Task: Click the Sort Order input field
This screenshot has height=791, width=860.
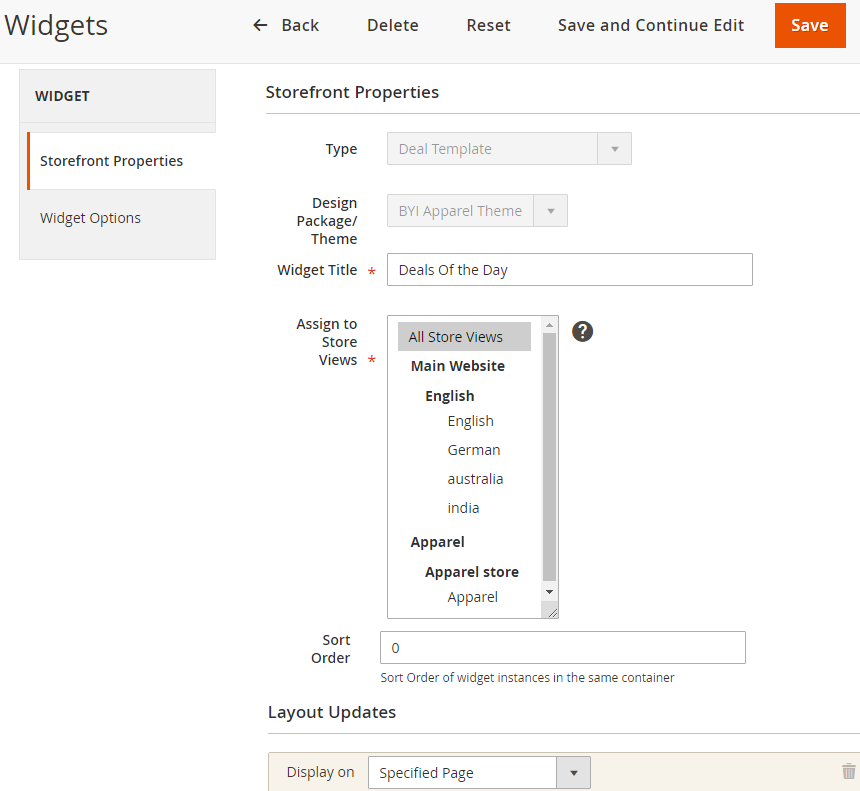Action: (x=562, y=648)
